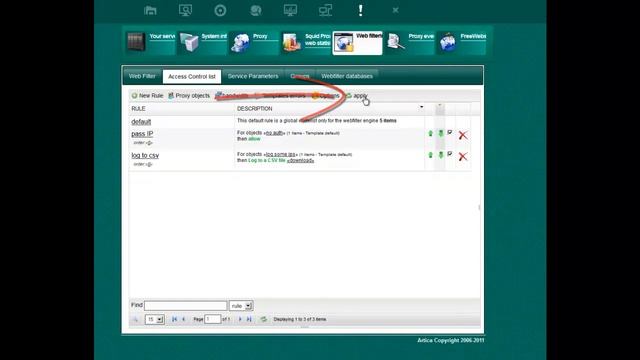Open the default rule link
640x360 pixels.
click(141, 122)
